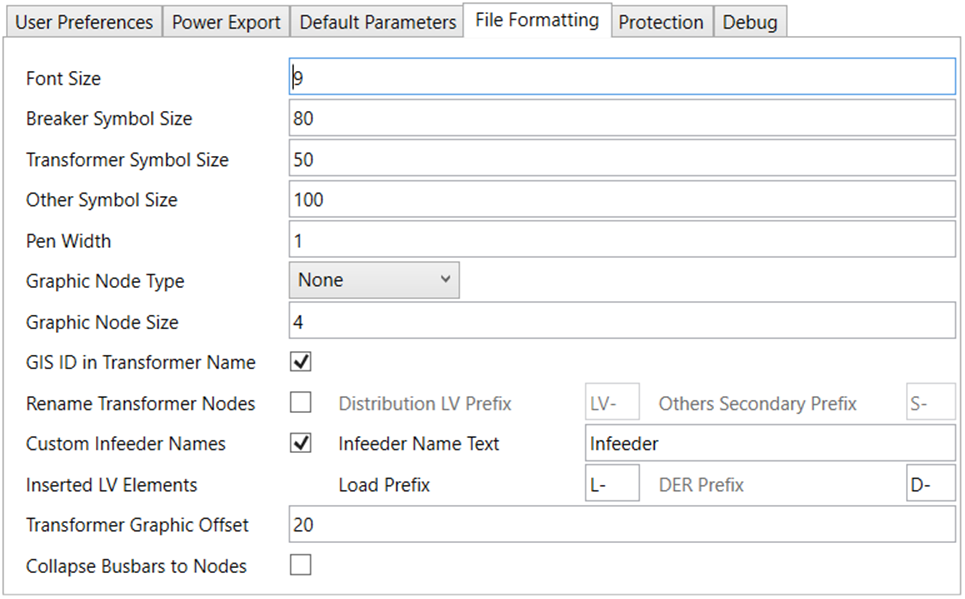This screenshot has height=599, width=965.
Task: Click the Transformer Graphic Offset field
Action: [620, 524]
